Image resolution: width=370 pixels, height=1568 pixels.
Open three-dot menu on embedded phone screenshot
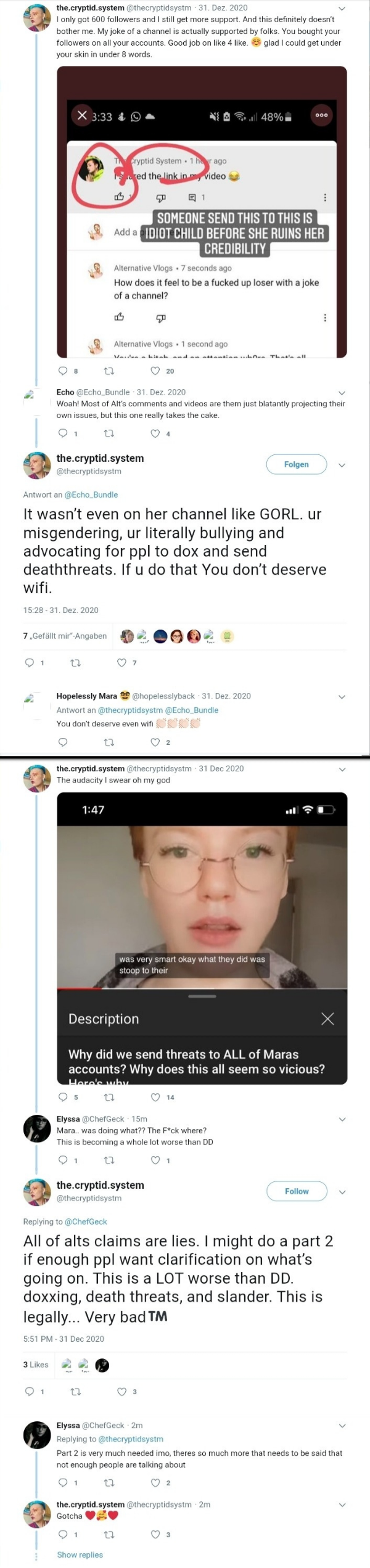click(321, 115)
